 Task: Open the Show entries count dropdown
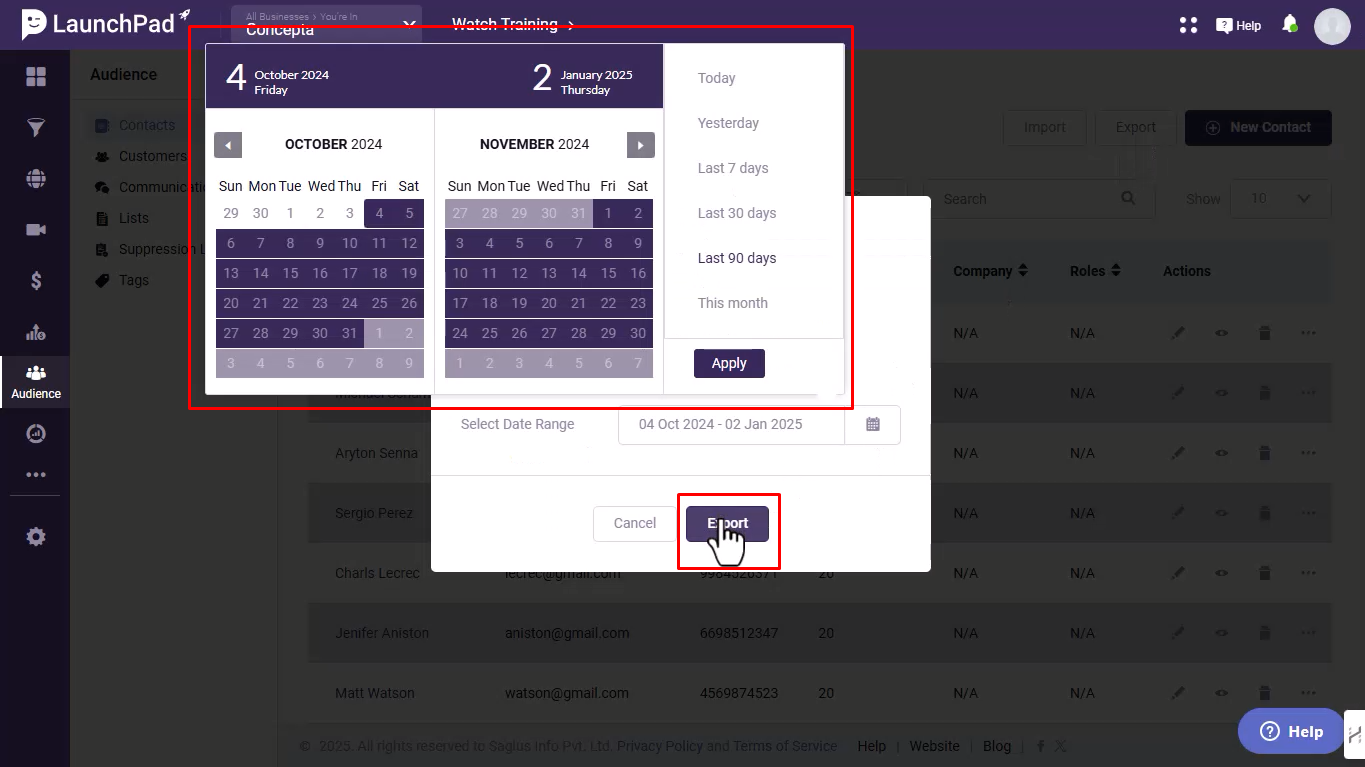coord(1281,199)
